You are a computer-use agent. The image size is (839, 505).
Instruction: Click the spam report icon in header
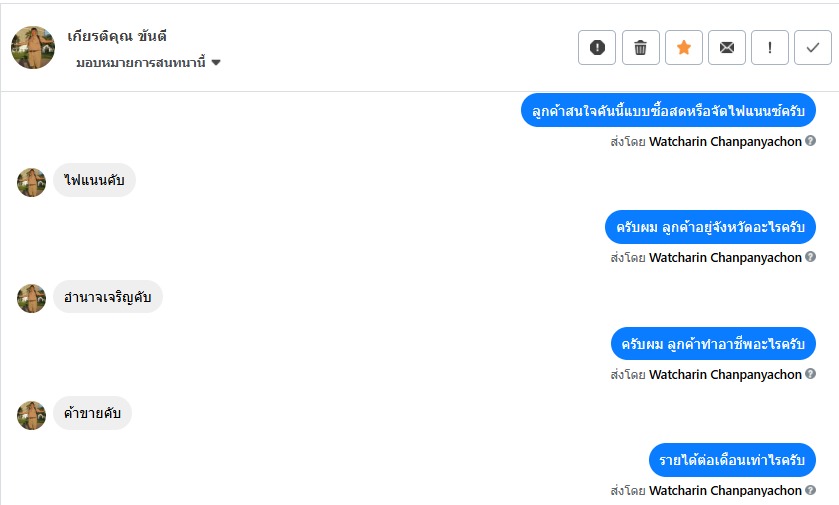point(597,47)
